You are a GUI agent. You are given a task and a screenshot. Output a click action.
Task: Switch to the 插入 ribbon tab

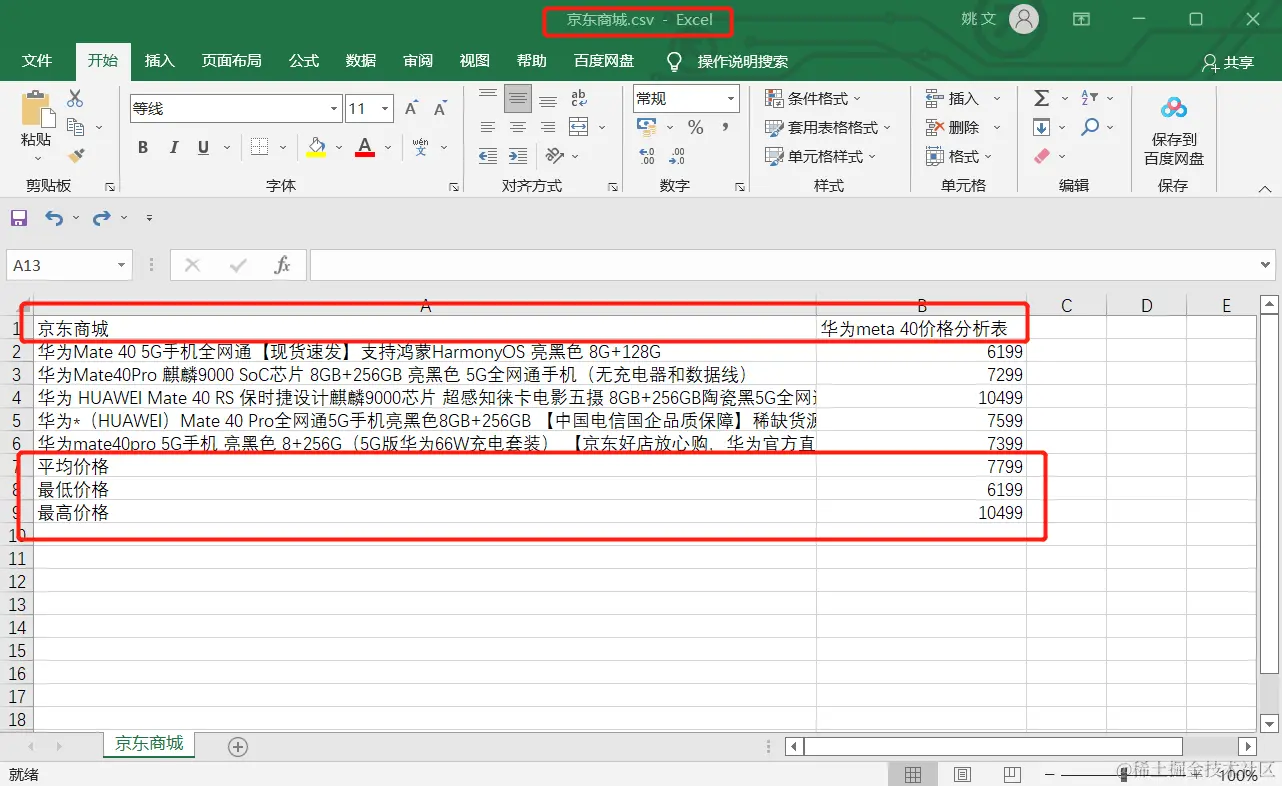[159, 60]
